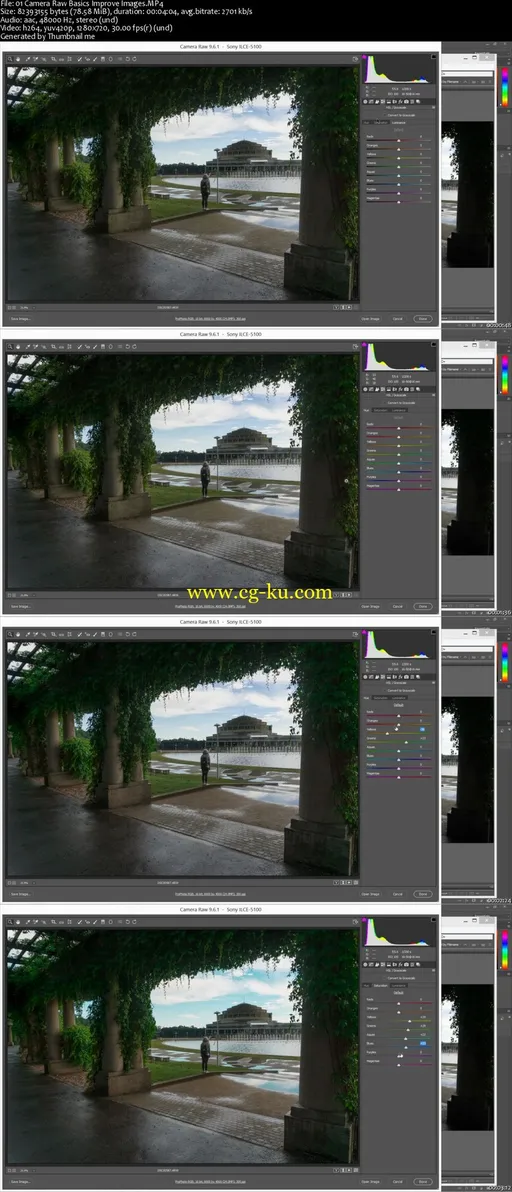Click the Default link in the third frame
Image resolution: width=512 pixels, height=1192 pixels.
399,705
